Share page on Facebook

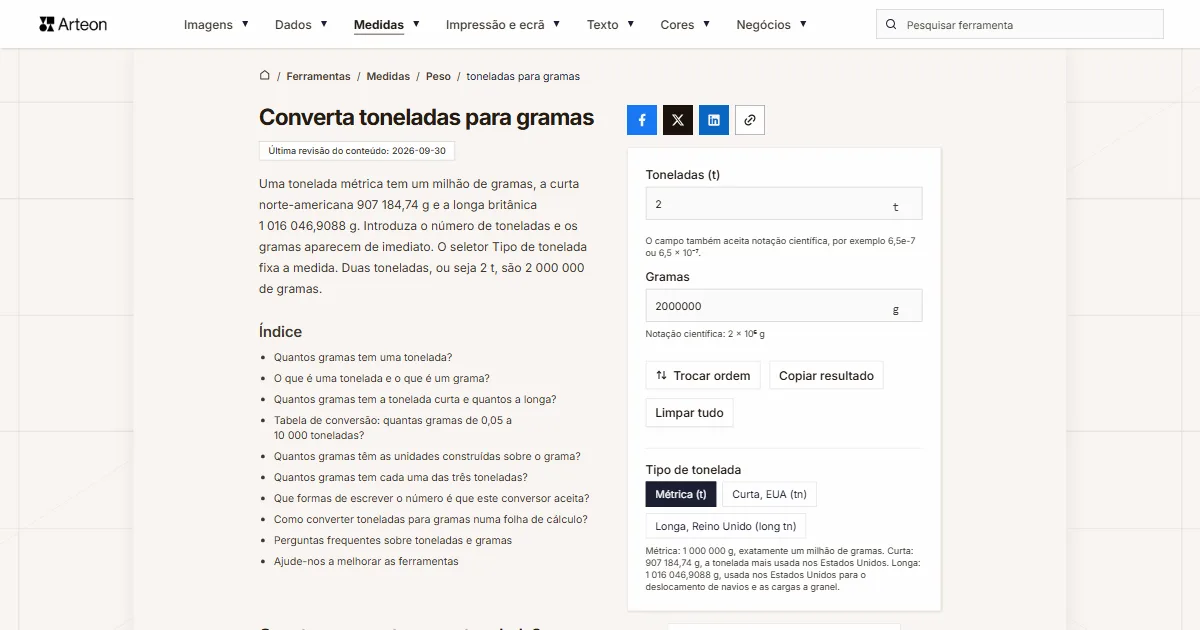[642, 120]
